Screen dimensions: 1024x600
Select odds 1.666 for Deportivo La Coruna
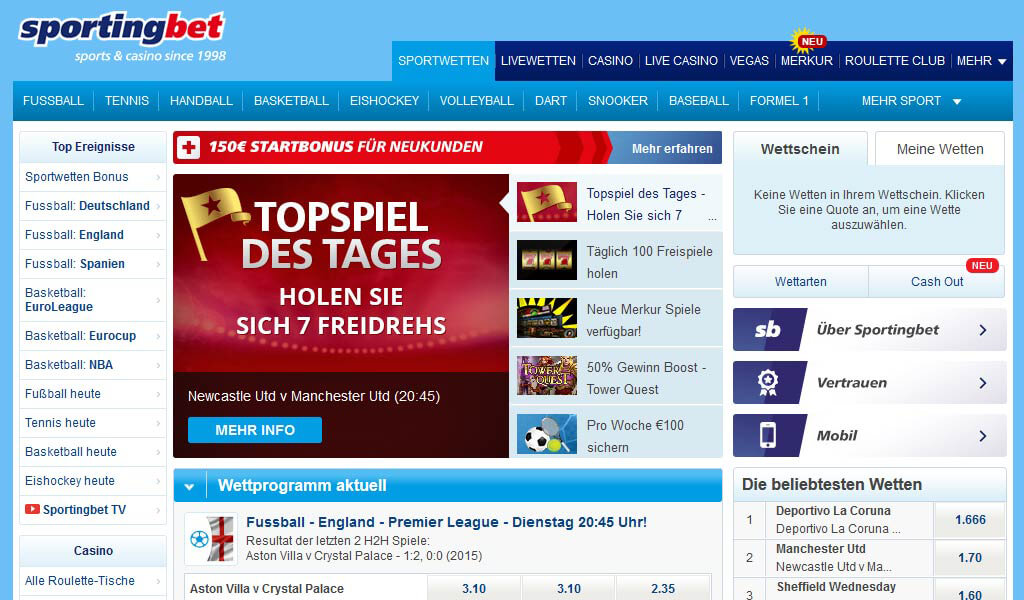click(970, 520)
